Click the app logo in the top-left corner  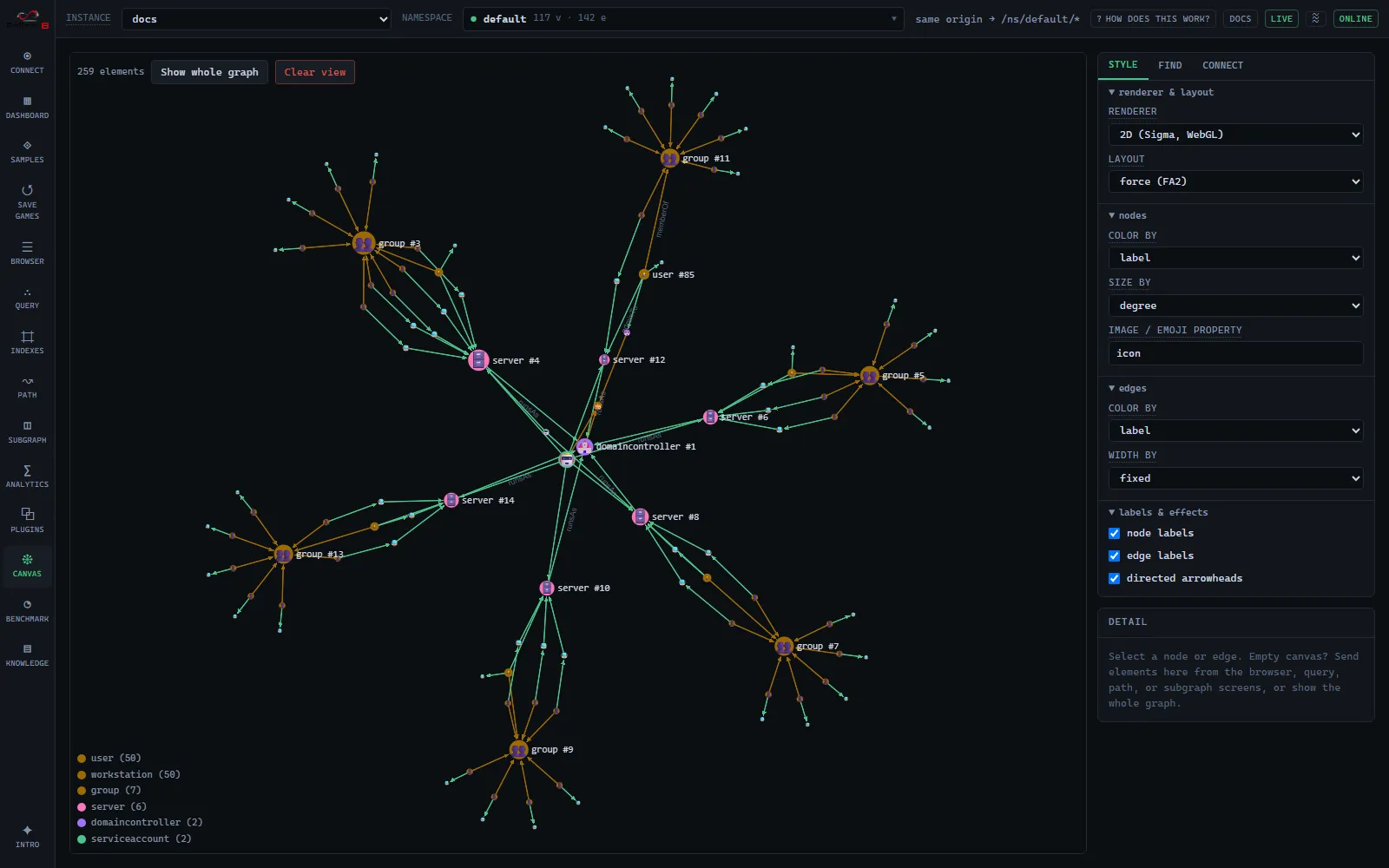27,18
